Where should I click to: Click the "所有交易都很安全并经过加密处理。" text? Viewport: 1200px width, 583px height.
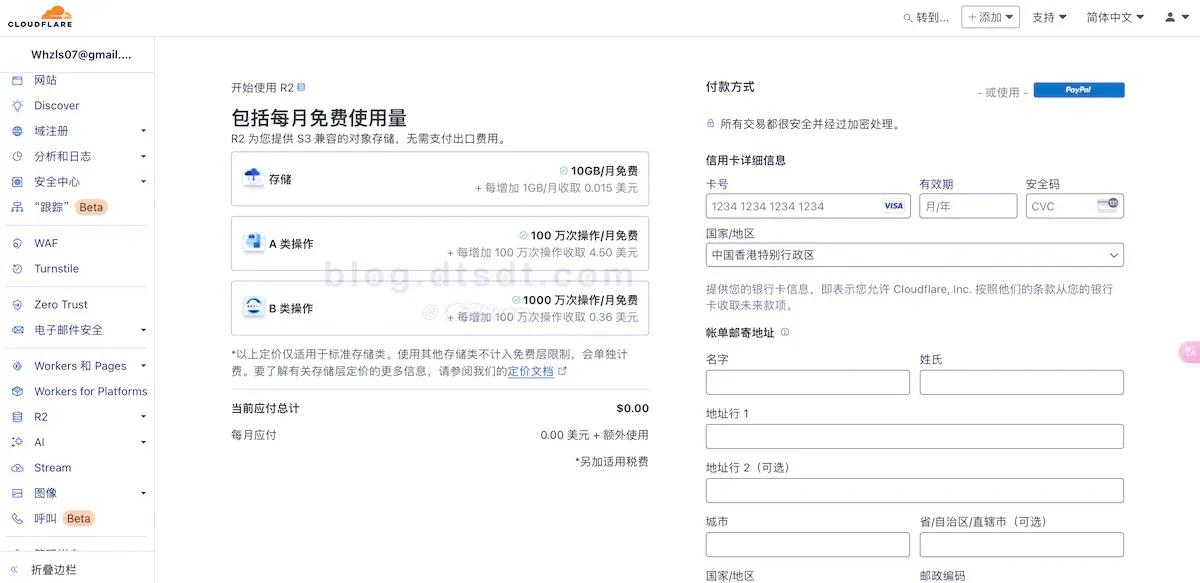pyautogui.click(x=811, y=124)
